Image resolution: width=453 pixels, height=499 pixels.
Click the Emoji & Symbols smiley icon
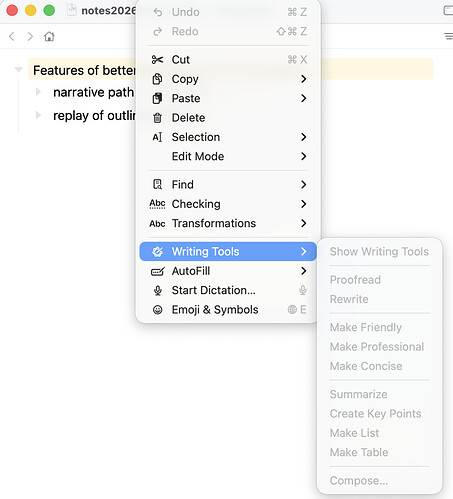(x=157, y=310)
